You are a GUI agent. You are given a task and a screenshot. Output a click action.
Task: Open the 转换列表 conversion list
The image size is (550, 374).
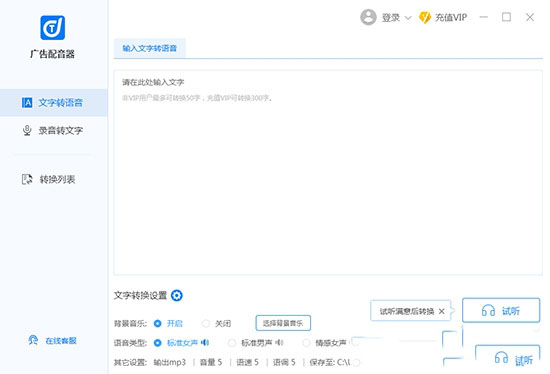tap(49, 179)
